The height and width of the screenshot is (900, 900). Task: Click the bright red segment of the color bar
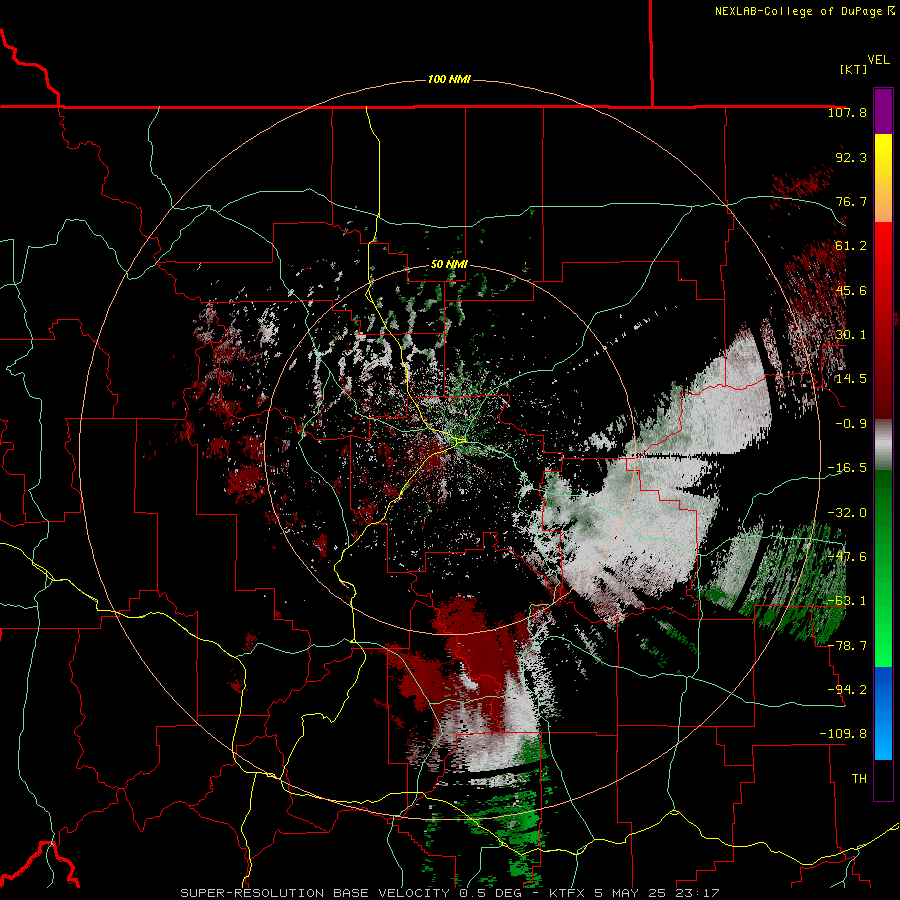883,245
